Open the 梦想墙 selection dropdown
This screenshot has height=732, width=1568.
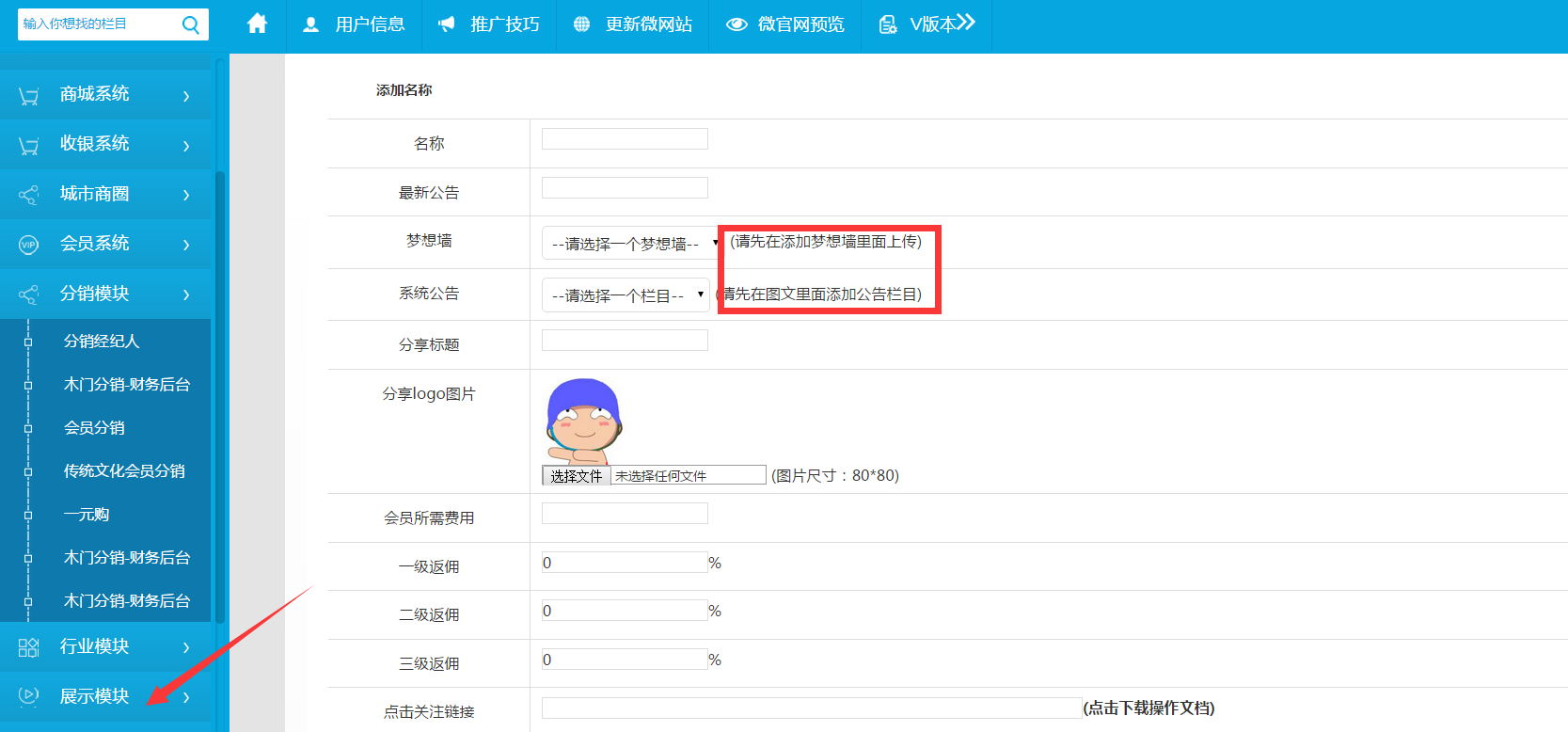[x=631, y=244]
